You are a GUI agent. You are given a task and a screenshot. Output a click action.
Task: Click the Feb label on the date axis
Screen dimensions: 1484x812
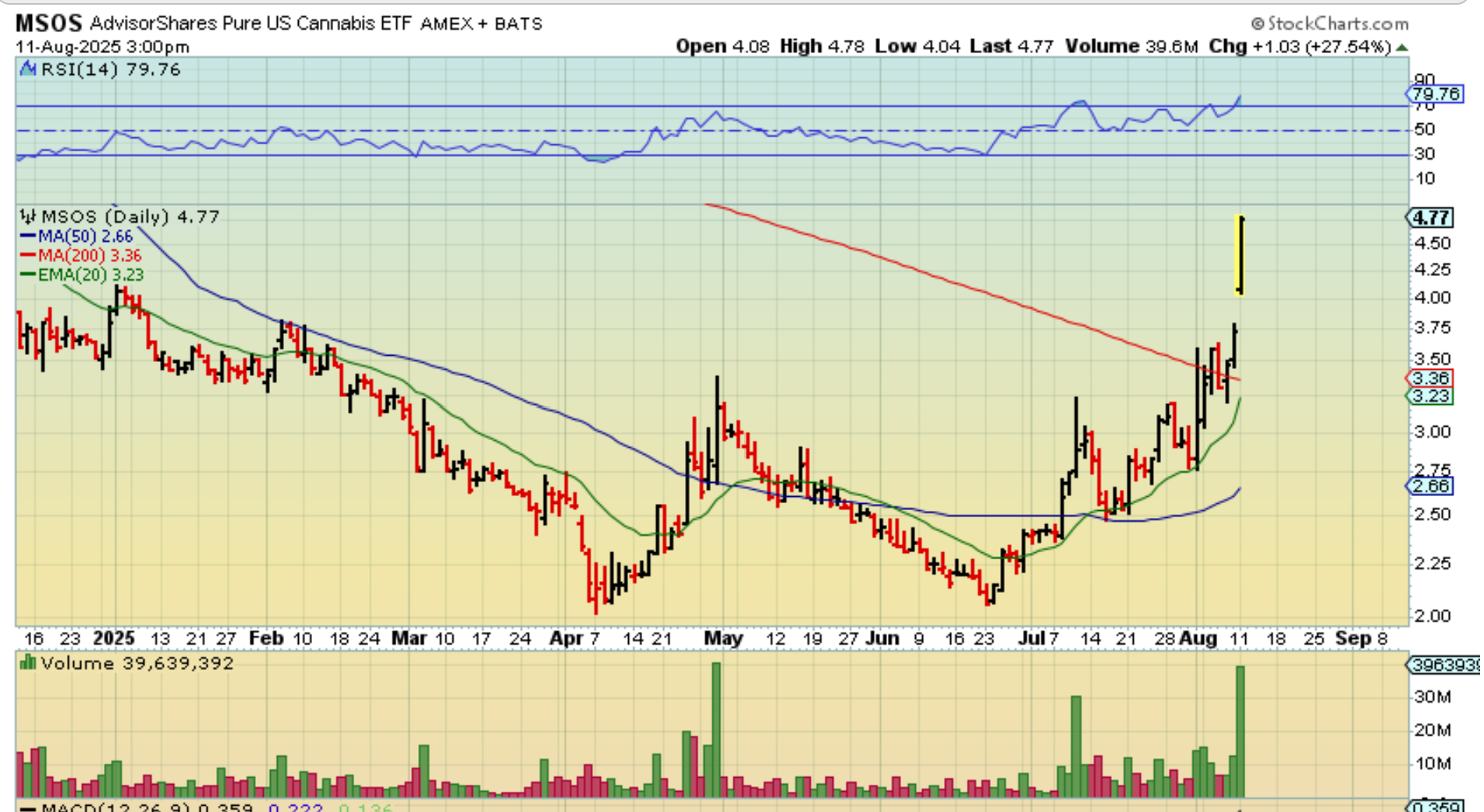(x=266, y=638)
